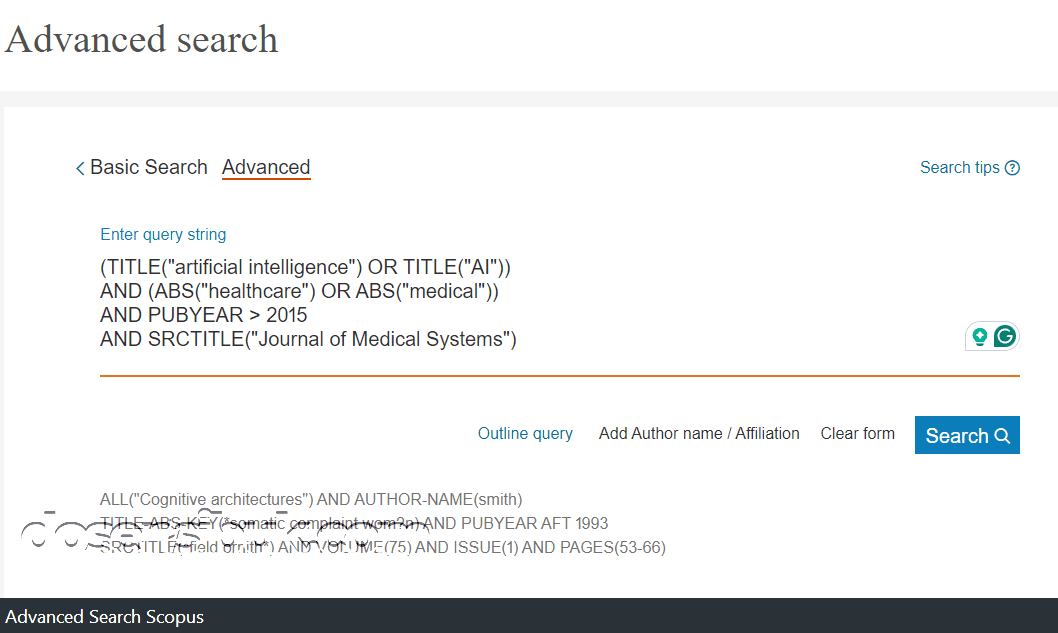Select the SRCTITLE VOLUME(75) example query

click(383, 547)
